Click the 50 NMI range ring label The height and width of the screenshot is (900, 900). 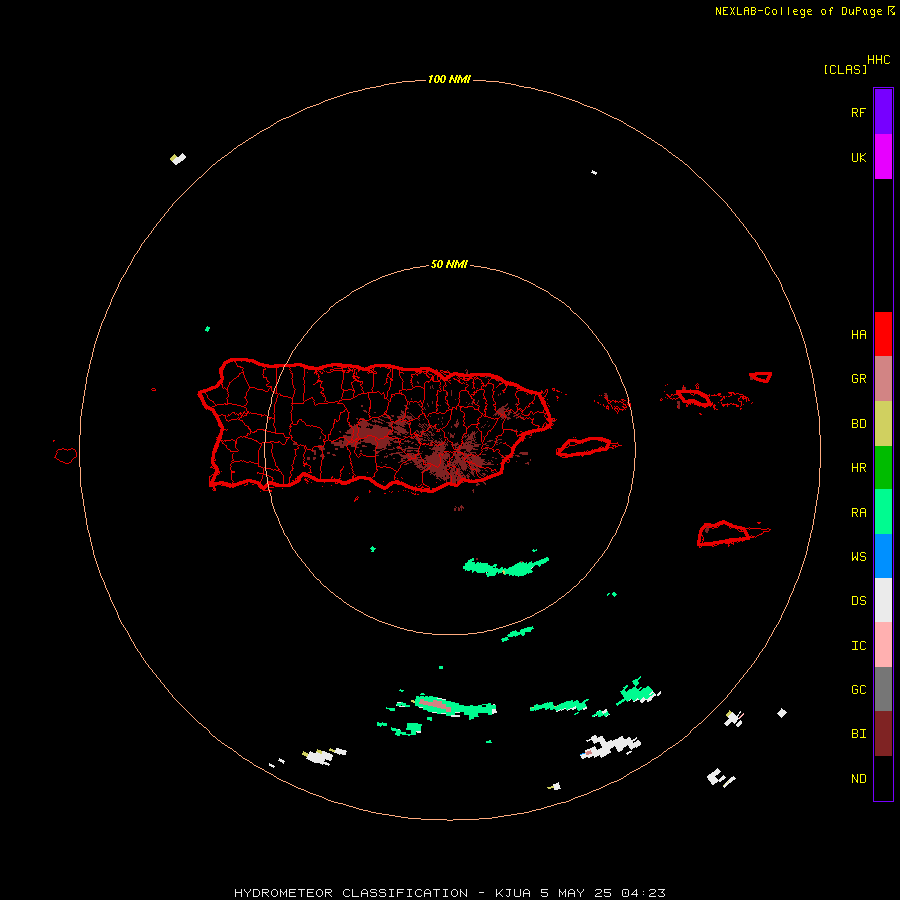[x=449, y=264]
